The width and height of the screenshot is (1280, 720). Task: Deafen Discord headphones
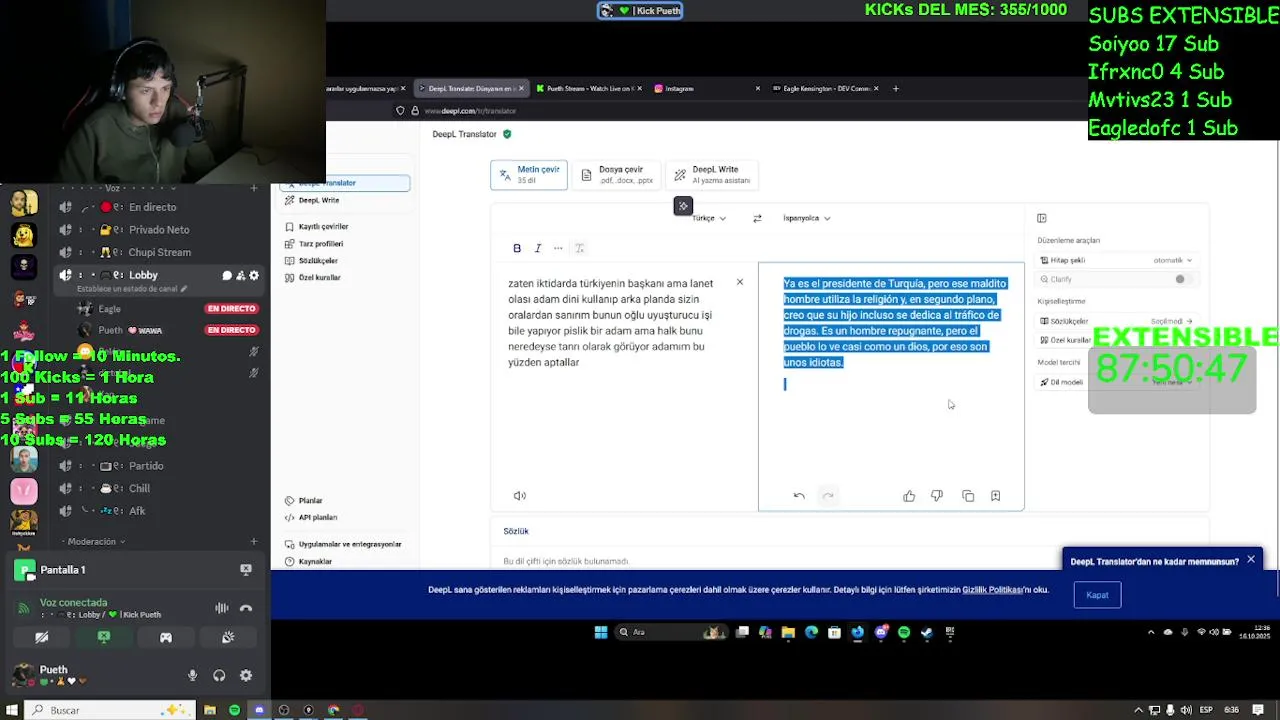tap(219, 676)
